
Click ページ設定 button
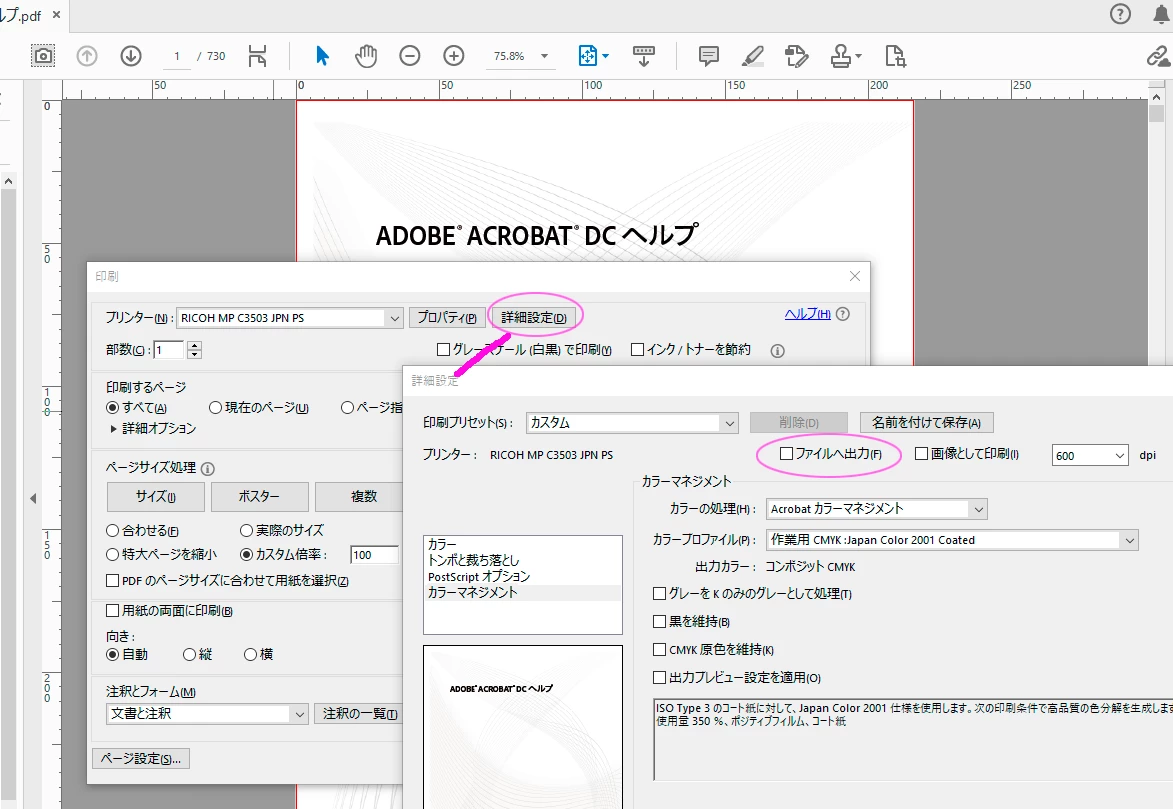(x=141, y=759)
